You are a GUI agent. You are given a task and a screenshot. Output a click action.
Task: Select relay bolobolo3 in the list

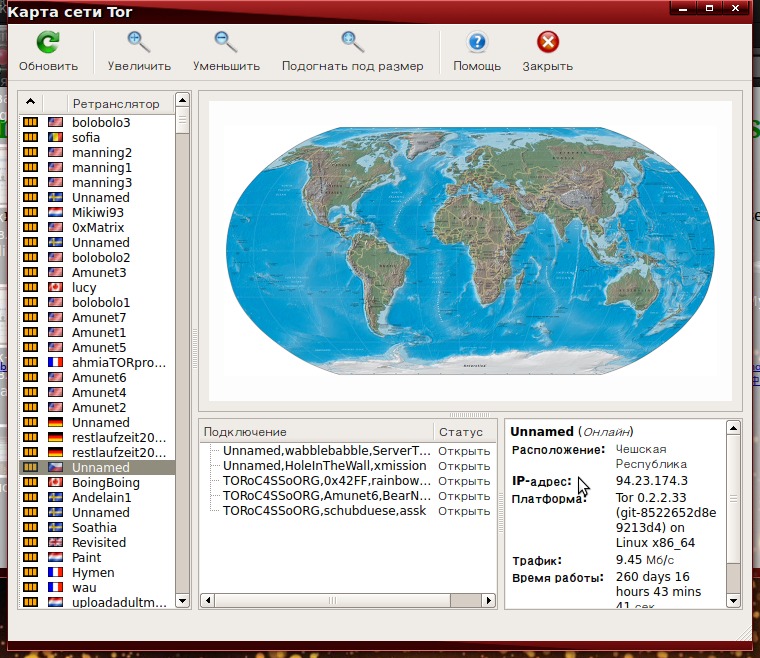[x=97, y=122]
